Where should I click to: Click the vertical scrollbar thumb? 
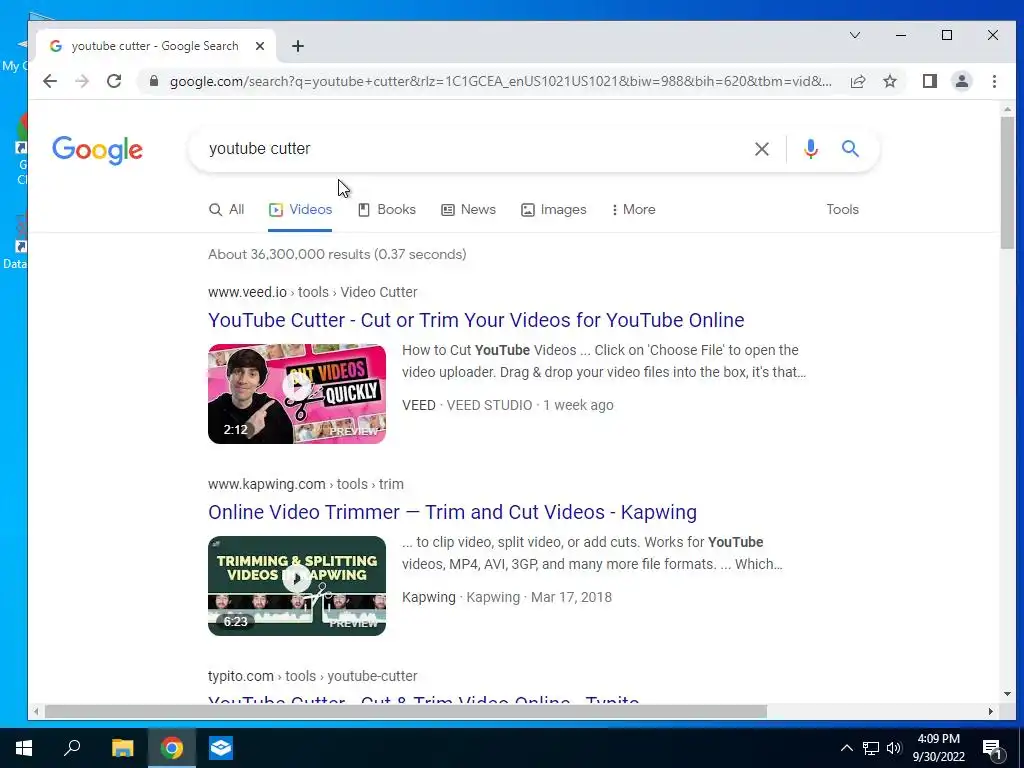pyautogui.click(x=1007, y=183)
